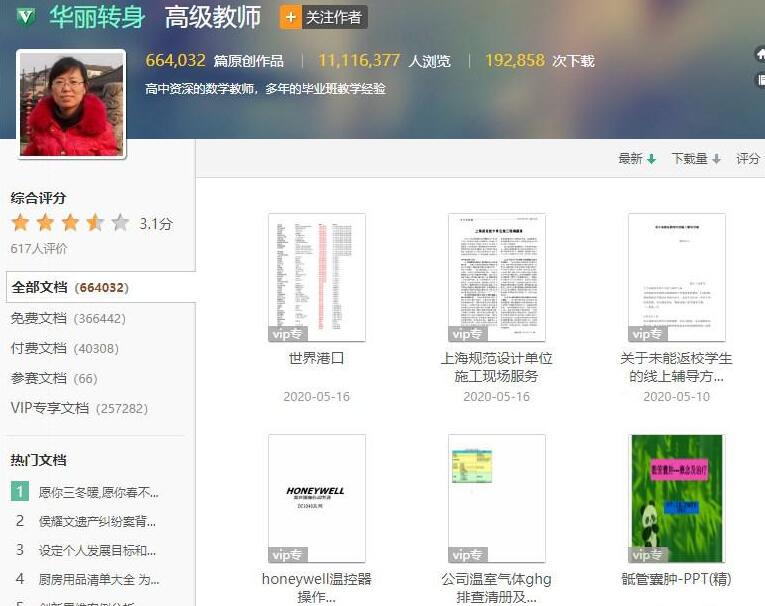Select the 全部文档 category
Image resolution: width=765 pixels, height=606 pixels.
(x=70, y=288)
